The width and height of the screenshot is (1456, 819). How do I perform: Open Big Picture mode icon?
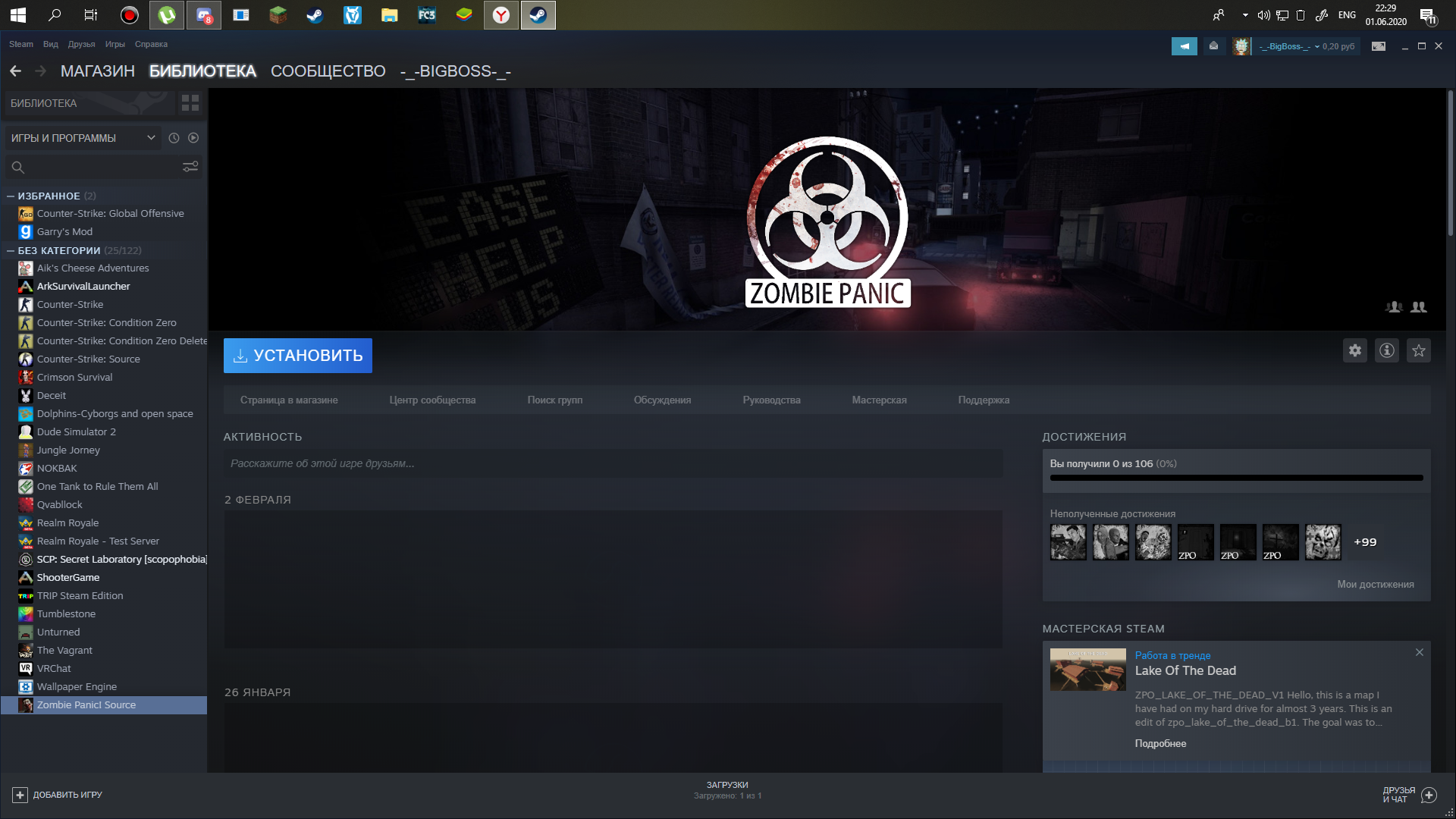point(1379,46)
